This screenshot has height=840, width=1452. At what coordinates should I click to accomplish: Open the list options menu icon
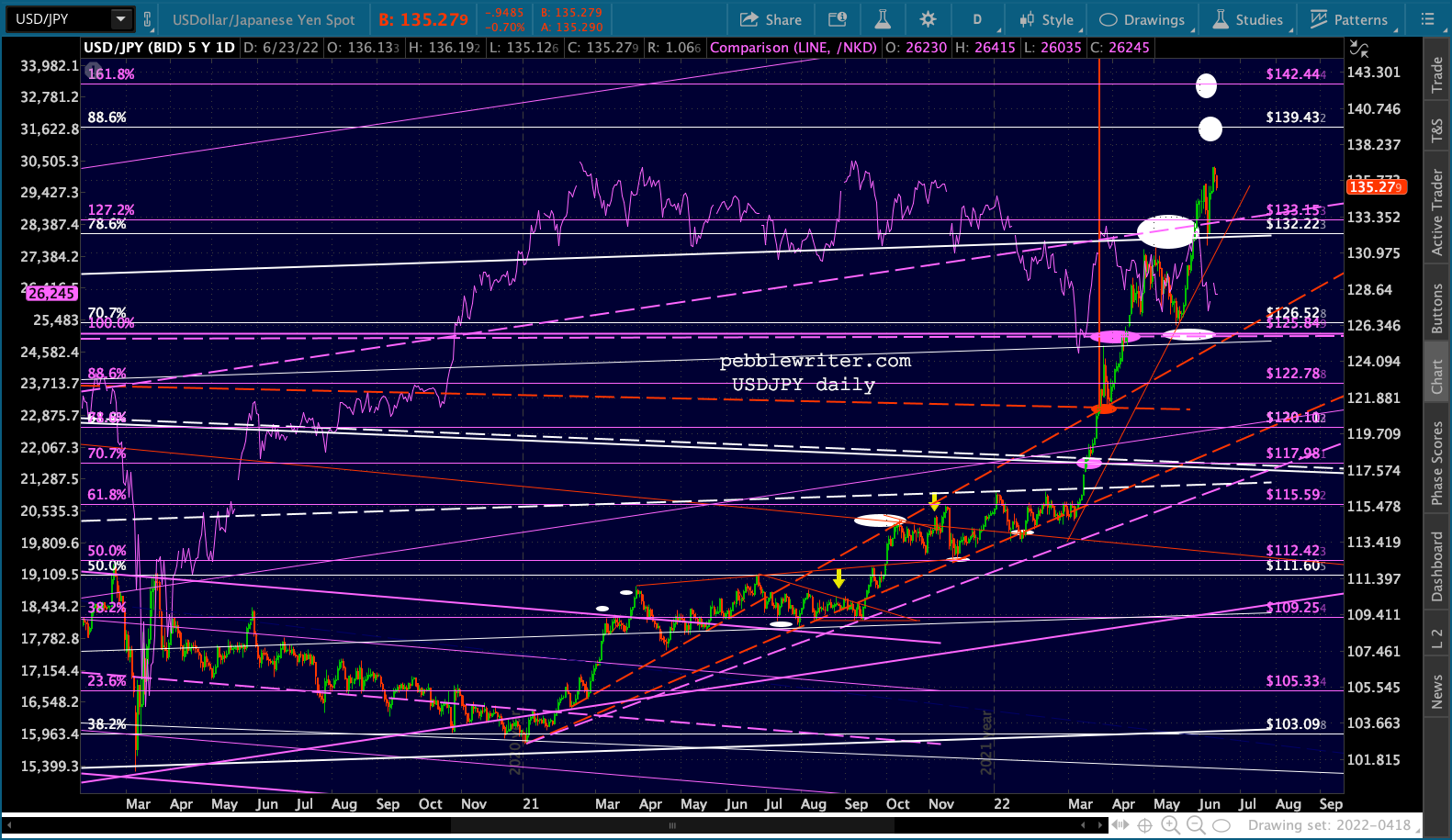(1427, 19)
